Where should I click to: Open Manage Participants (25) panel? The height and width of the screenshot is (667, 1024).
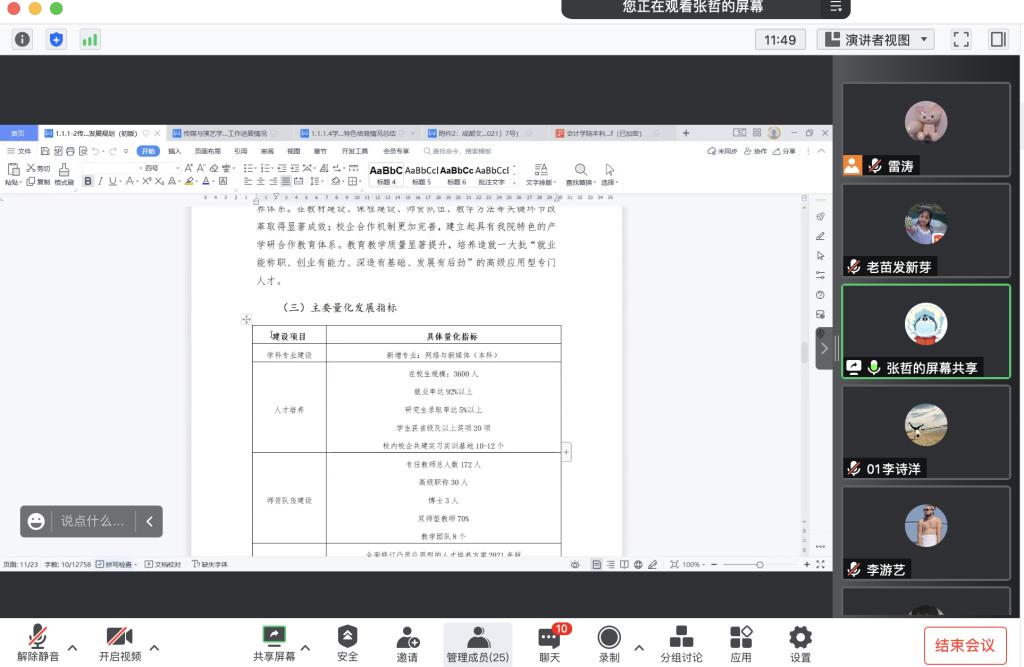pos(478,637)
